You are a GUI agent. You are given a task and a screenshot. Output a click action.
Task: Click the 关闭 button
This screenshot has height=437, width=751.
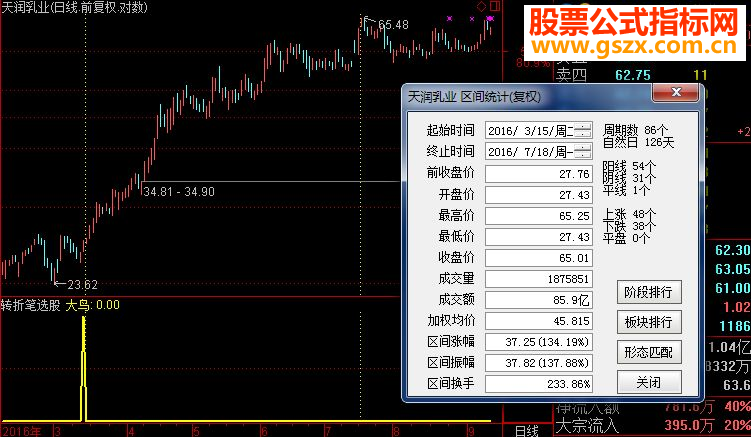pos(649,382)
